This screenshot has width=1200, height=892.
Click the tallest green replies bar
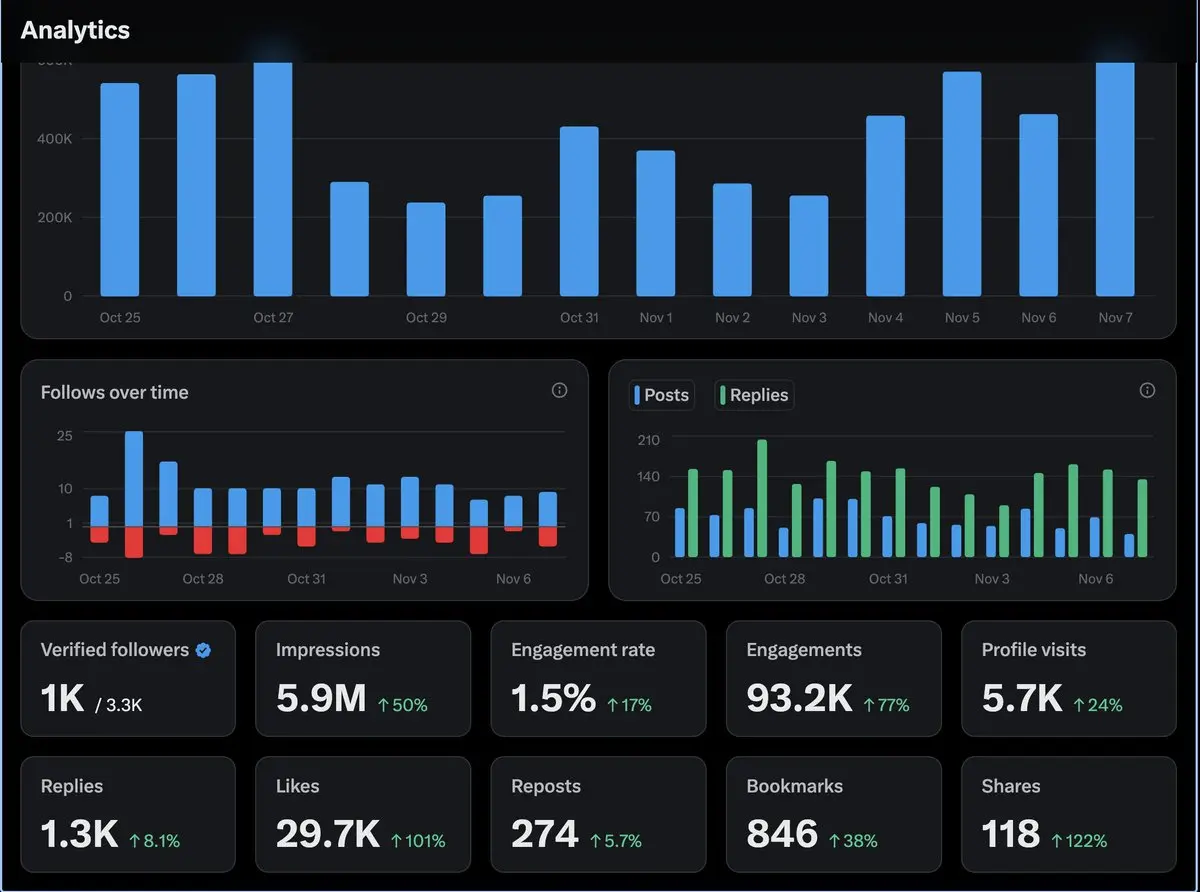tap(762, 498)
